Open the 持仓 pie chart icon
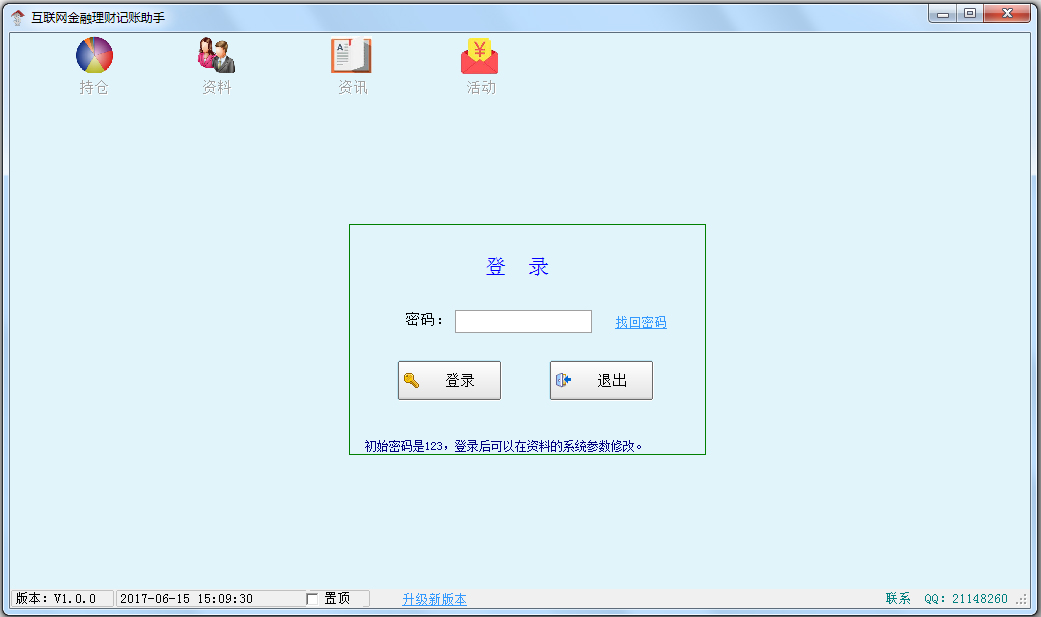This screenshot has width=1041, height=617. coord(94,55)
